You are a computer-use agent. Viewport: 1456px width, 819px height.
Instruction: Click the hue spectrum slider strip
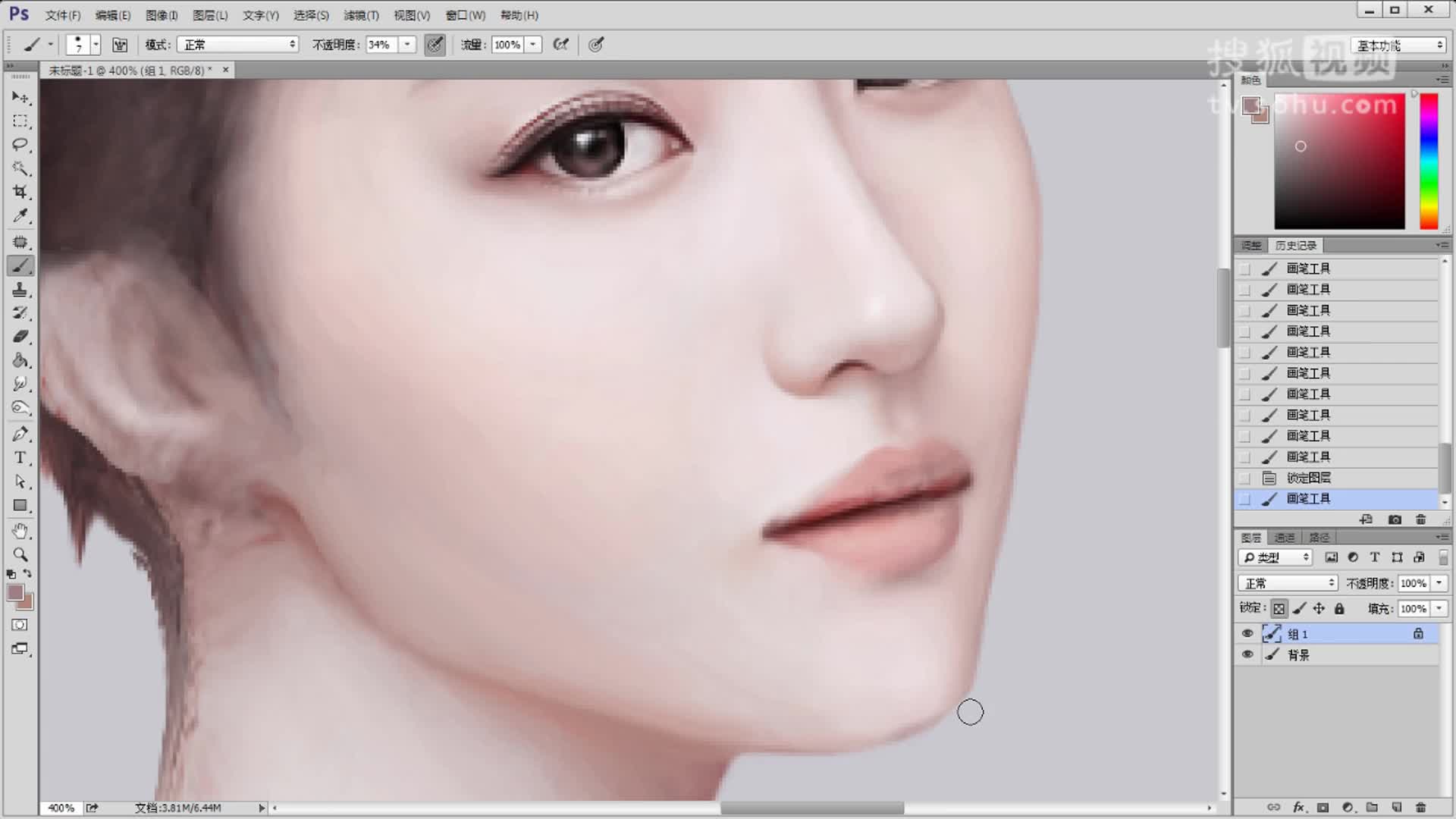pyautogui.click(x=1429, y=161)
